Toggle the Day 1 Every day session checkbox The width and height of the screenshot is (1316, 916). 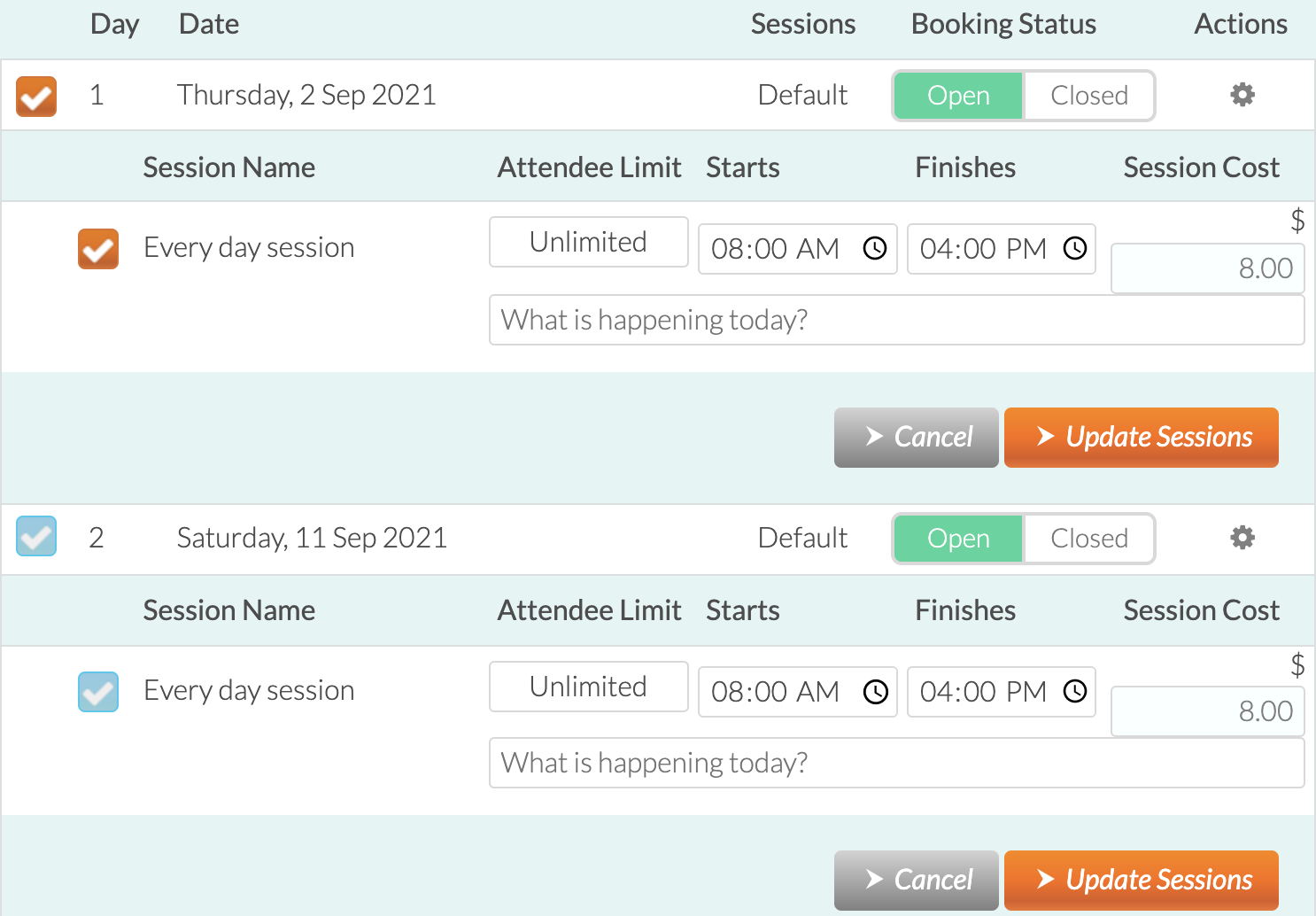(98, 249)
